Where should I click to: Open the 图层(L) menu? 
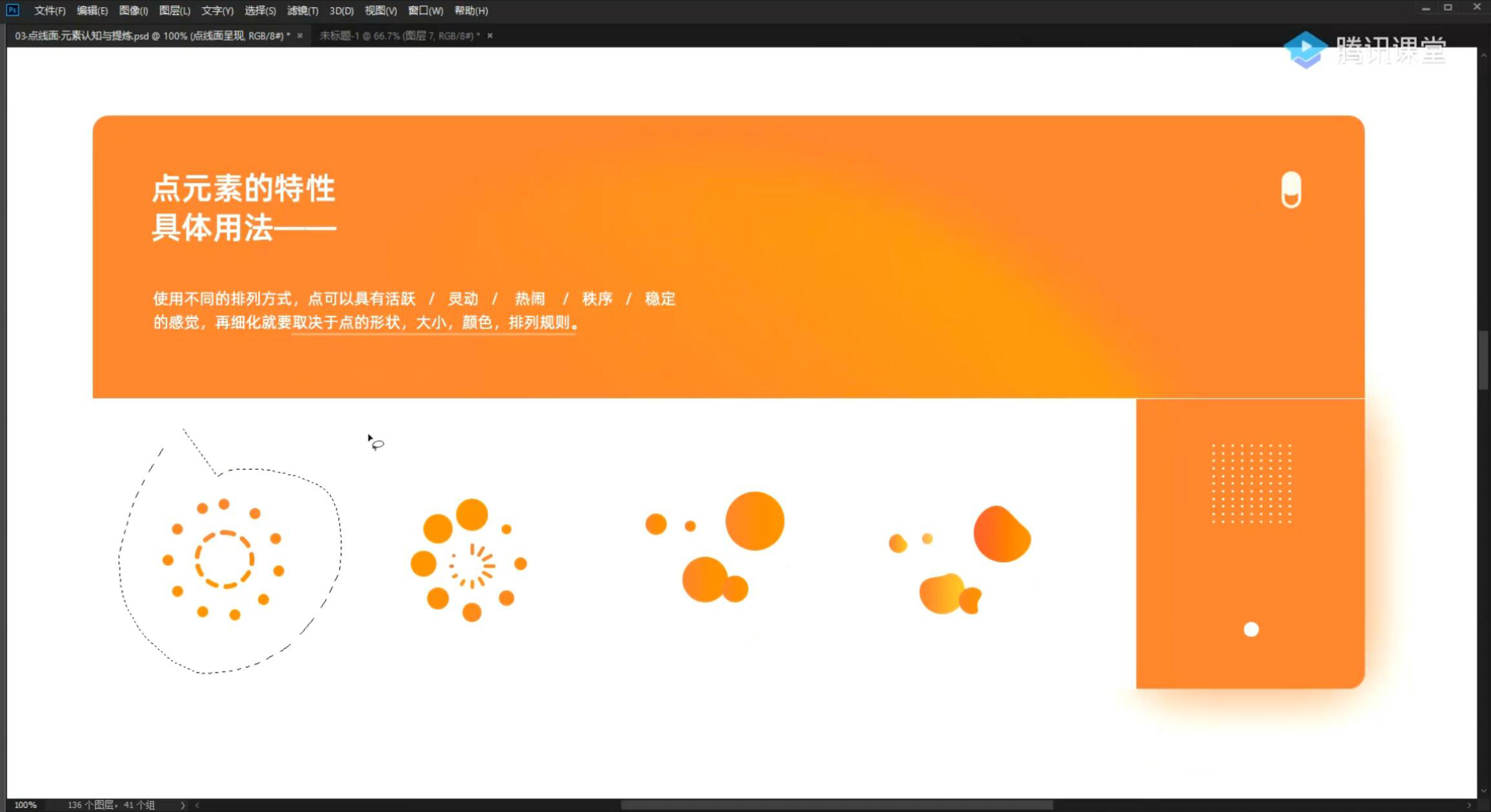tap(174, 11)
